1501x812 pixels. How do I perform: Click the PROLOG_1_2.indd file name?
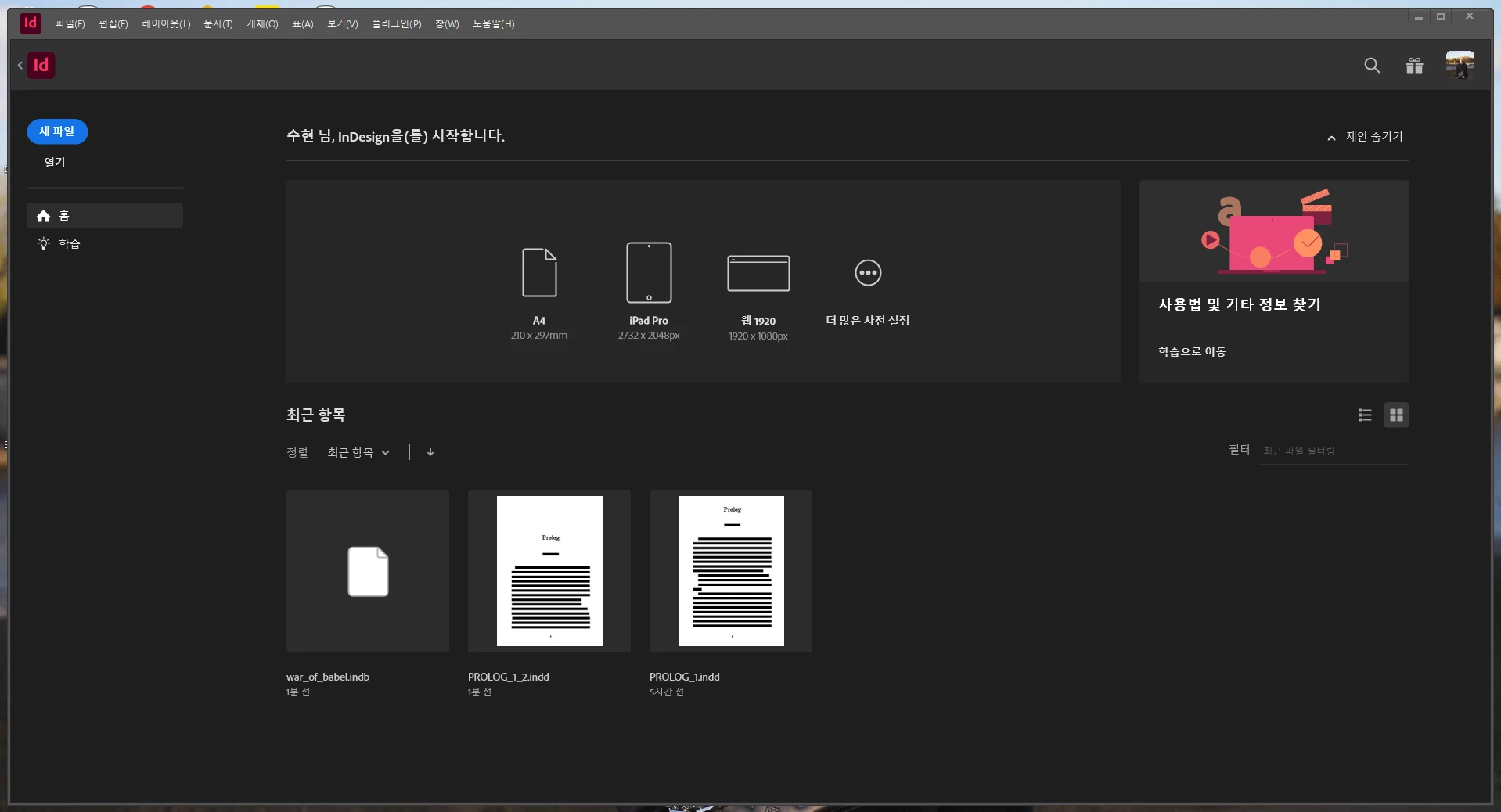click(x=509, y=677)
